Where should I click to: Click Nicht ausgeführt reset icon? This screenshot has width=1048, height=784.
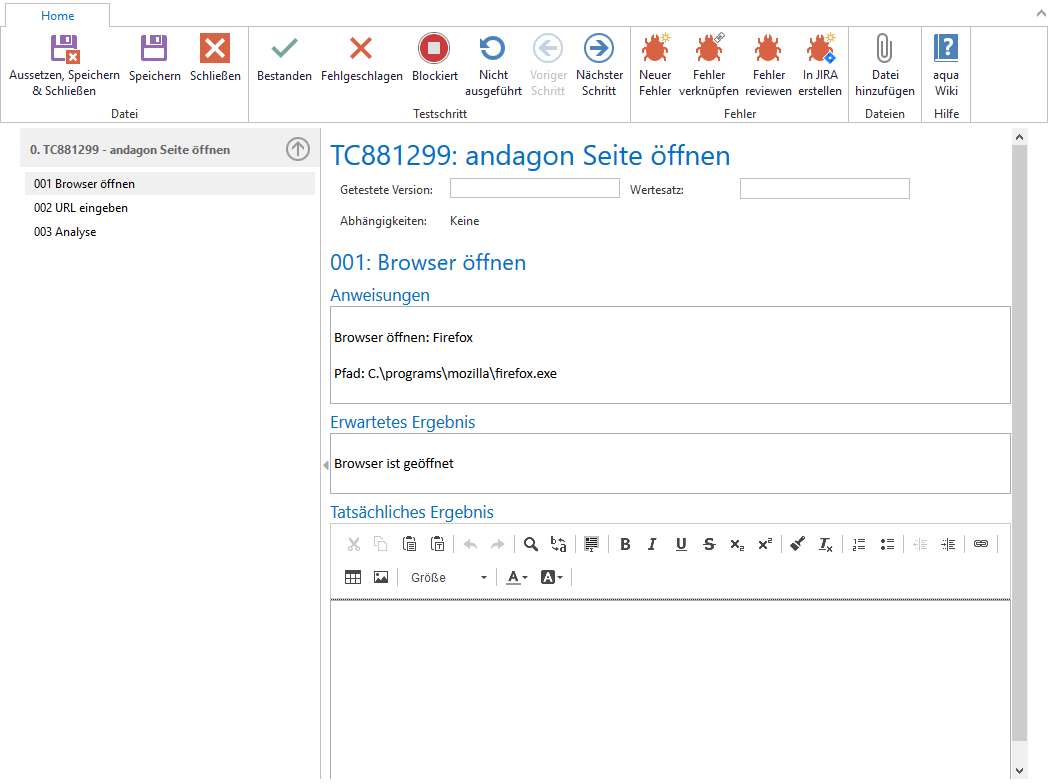point(492,58)
